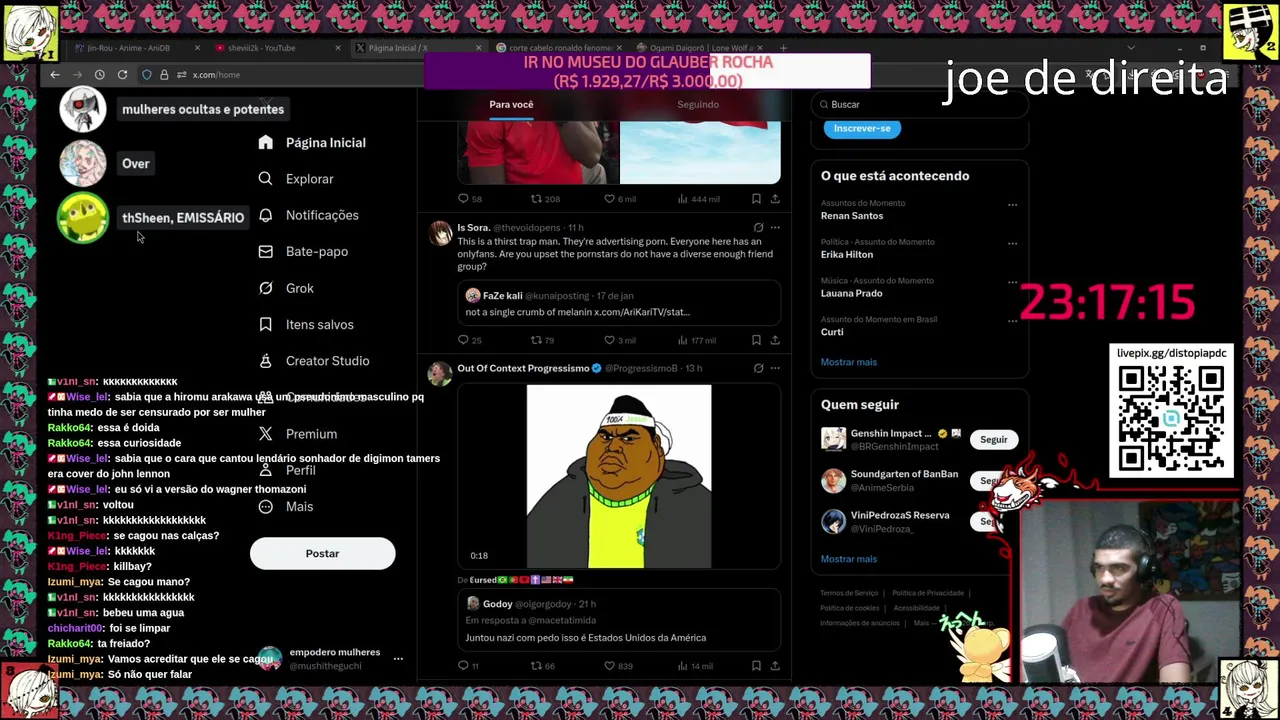This screenshot has width=1280, height=720.
Task: Open Erika Hilton trending topic
Action: click(847, 255)
